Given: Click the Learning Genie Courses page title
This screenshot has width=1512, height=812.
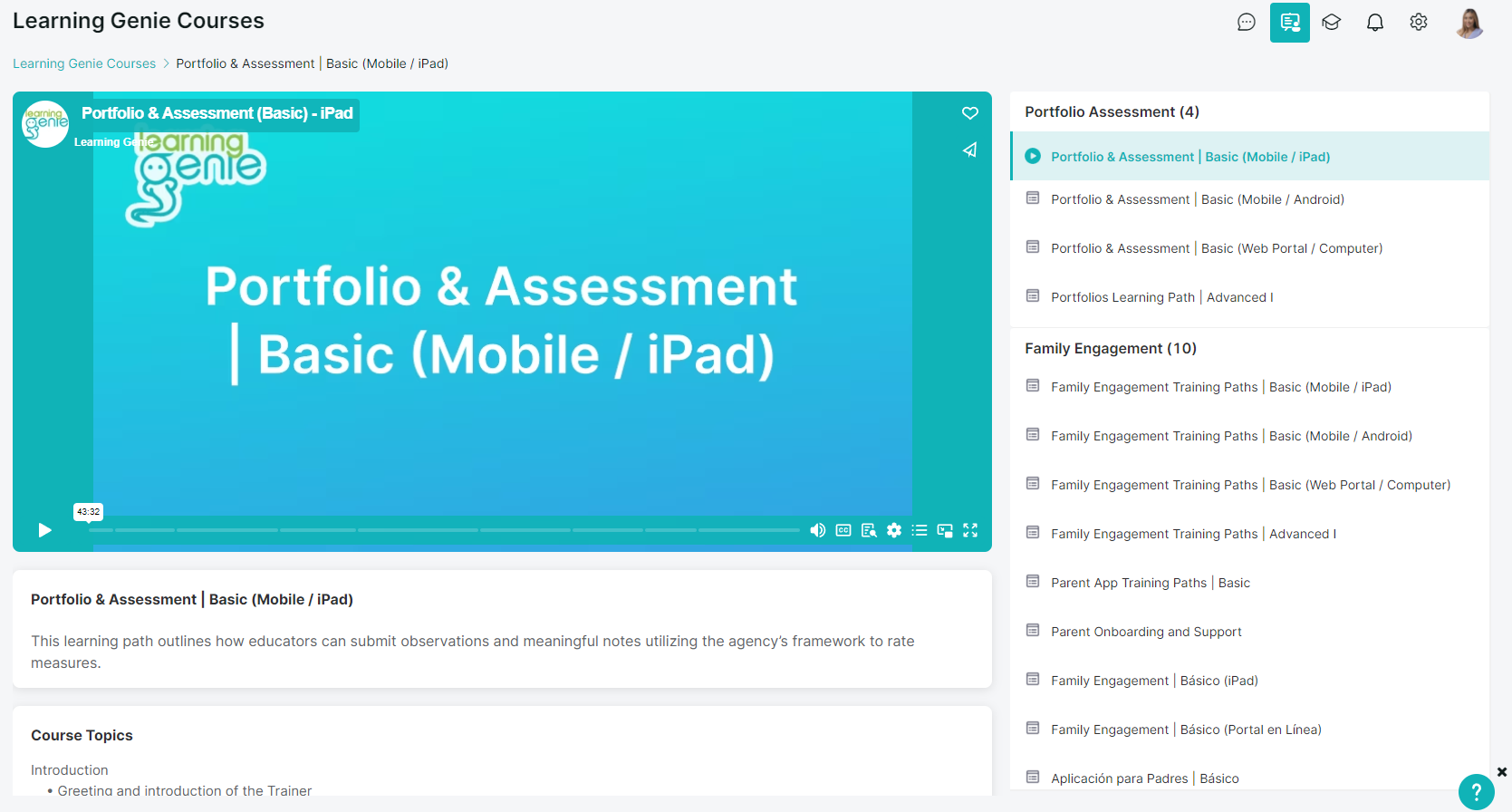Looking at the screenshot, I should click(139, 21).
